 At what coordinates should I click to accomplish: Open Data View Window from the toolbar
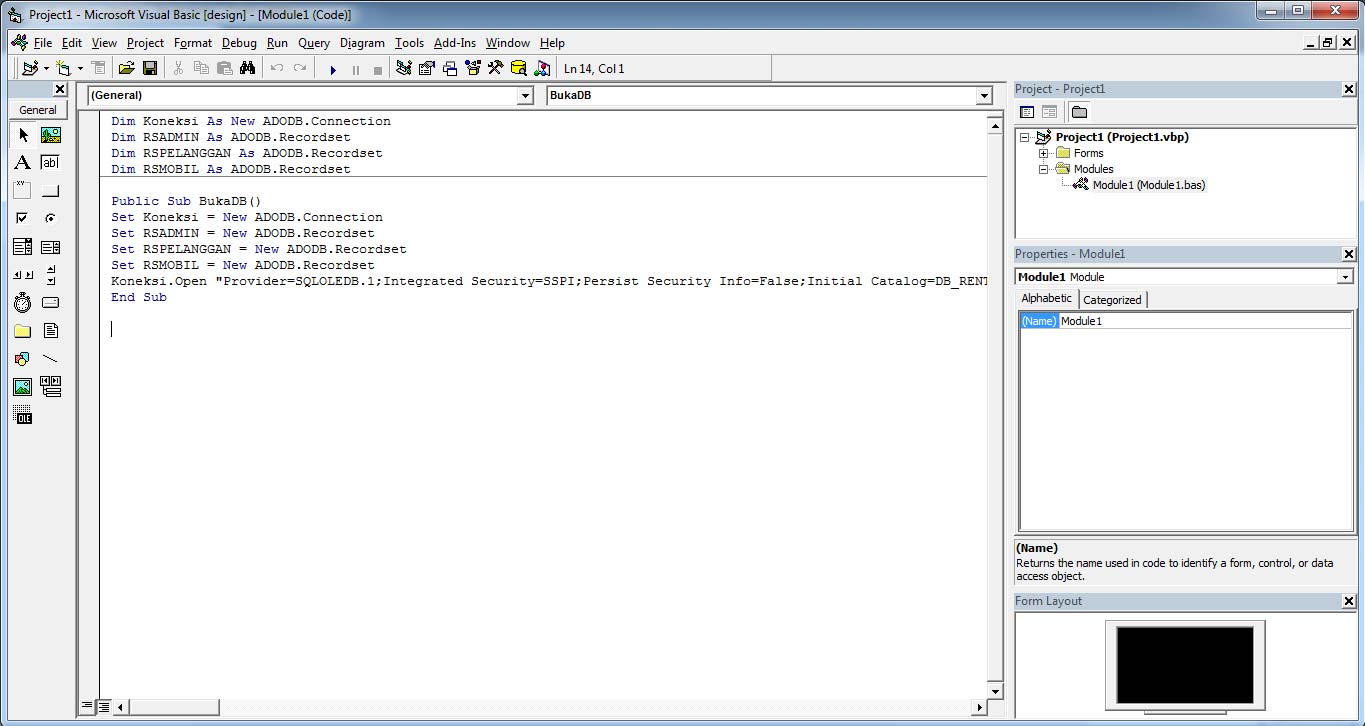pos(519,69)
